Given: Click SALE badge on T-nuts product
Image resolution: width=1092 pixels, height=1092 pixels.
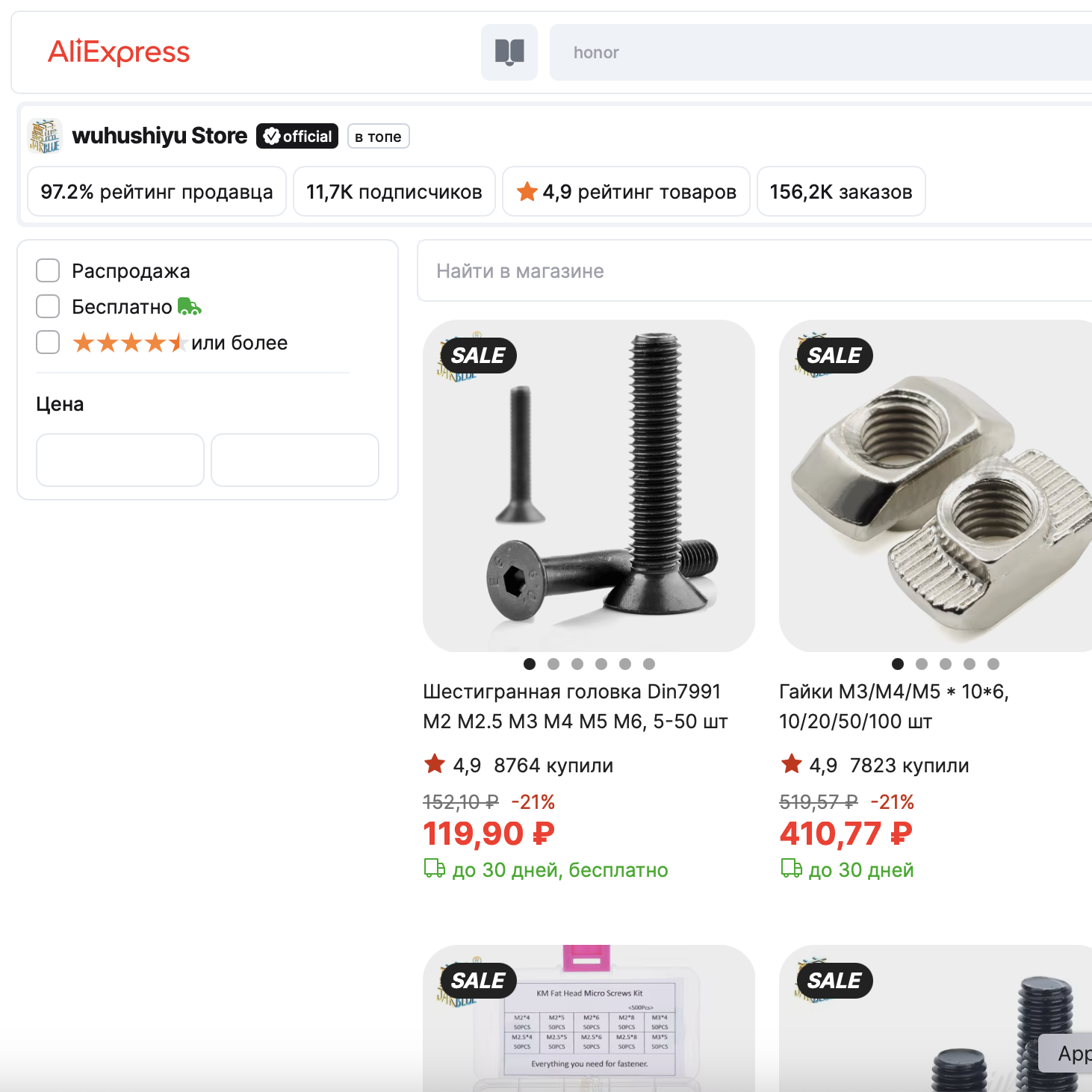Looking at the screenshot, I should pos(834,356).
